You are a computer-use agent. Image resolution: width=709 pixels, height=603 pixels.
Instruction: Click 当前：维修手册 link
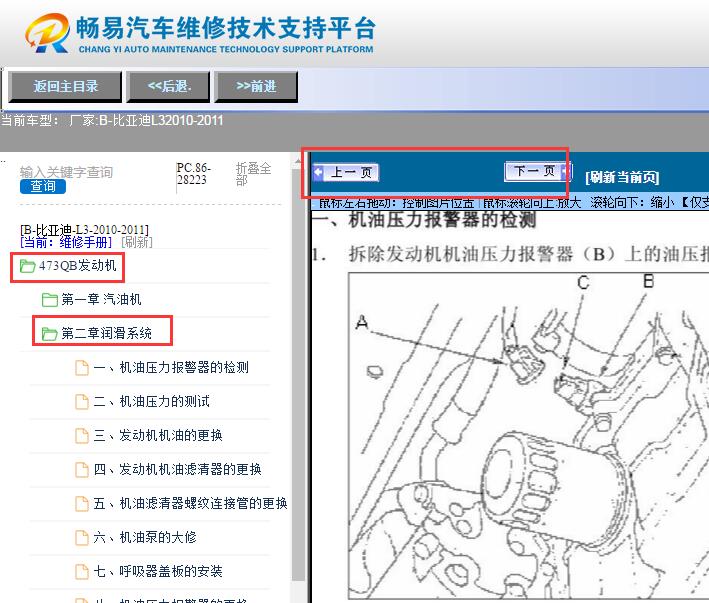(x=66, y=242)
